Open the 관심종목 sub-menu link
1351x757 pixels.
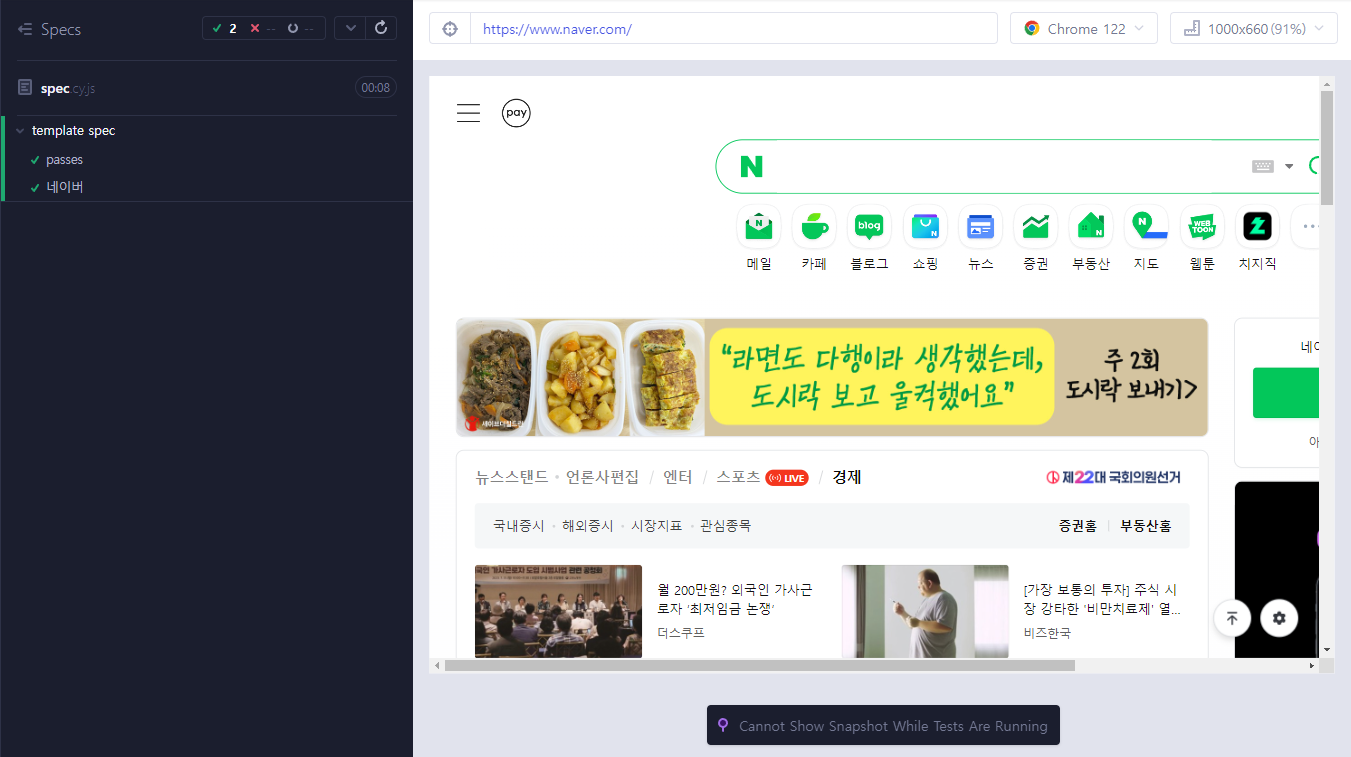pos(725,525)
